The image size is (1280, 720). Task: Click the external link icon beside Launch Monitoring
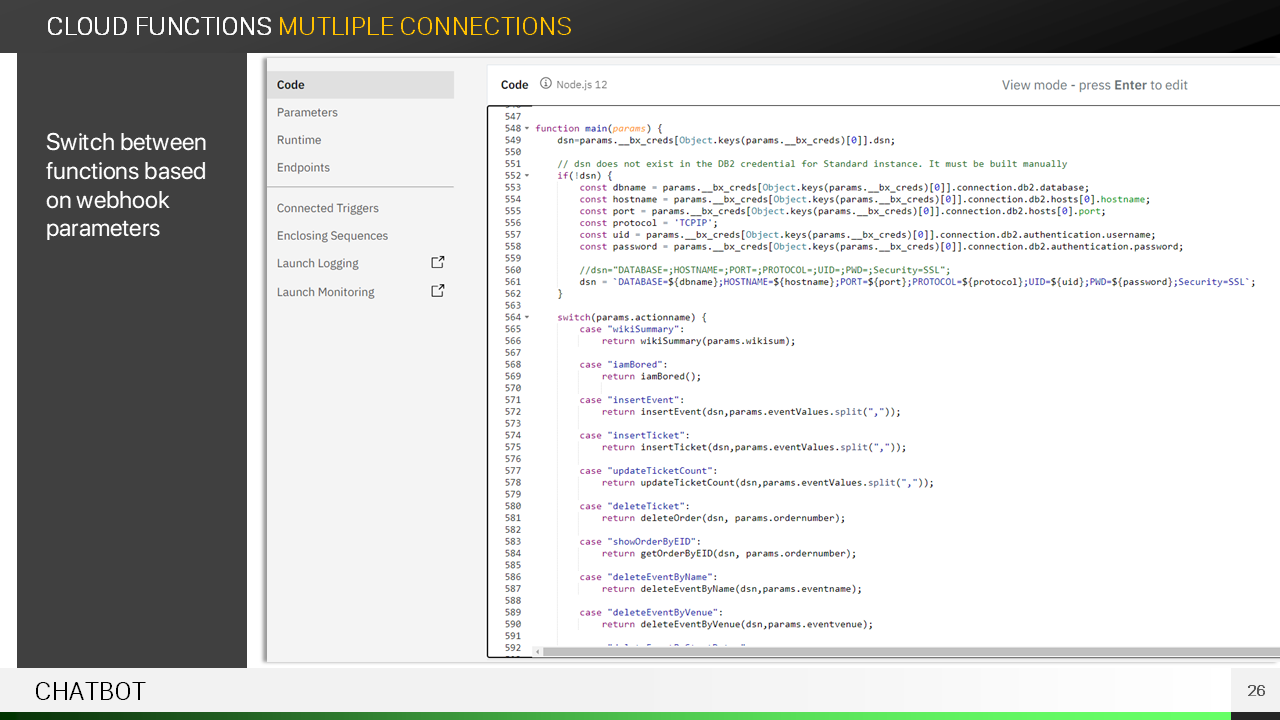pos(437,291)
